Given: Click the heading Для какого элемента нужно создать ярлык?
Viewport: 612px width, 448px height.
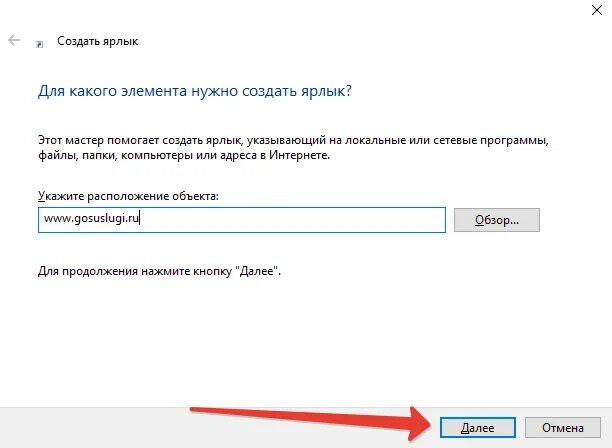Looking at the screenshot, I should [195, 91].
